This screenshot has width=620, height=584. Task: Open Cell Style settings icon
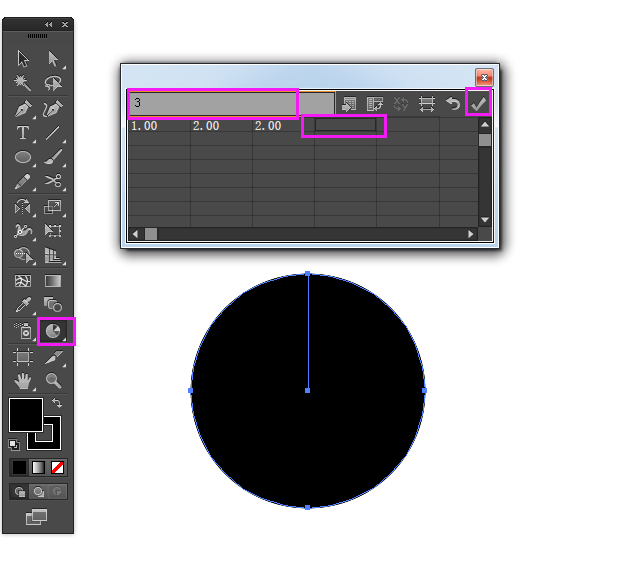pyautogui.click(x=427, y=104)
